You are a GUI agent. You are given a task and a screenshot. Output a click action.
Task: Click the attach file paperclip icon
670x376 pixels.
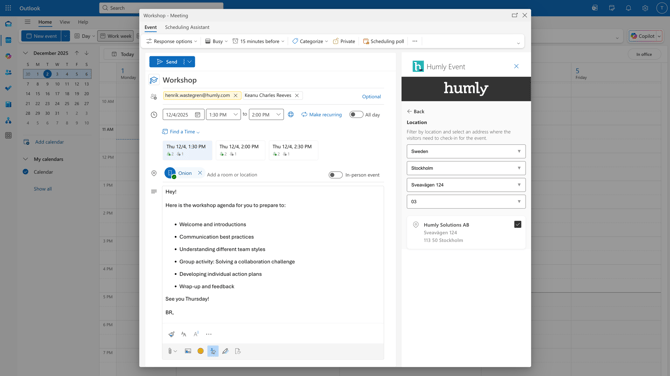click(170, 351)
